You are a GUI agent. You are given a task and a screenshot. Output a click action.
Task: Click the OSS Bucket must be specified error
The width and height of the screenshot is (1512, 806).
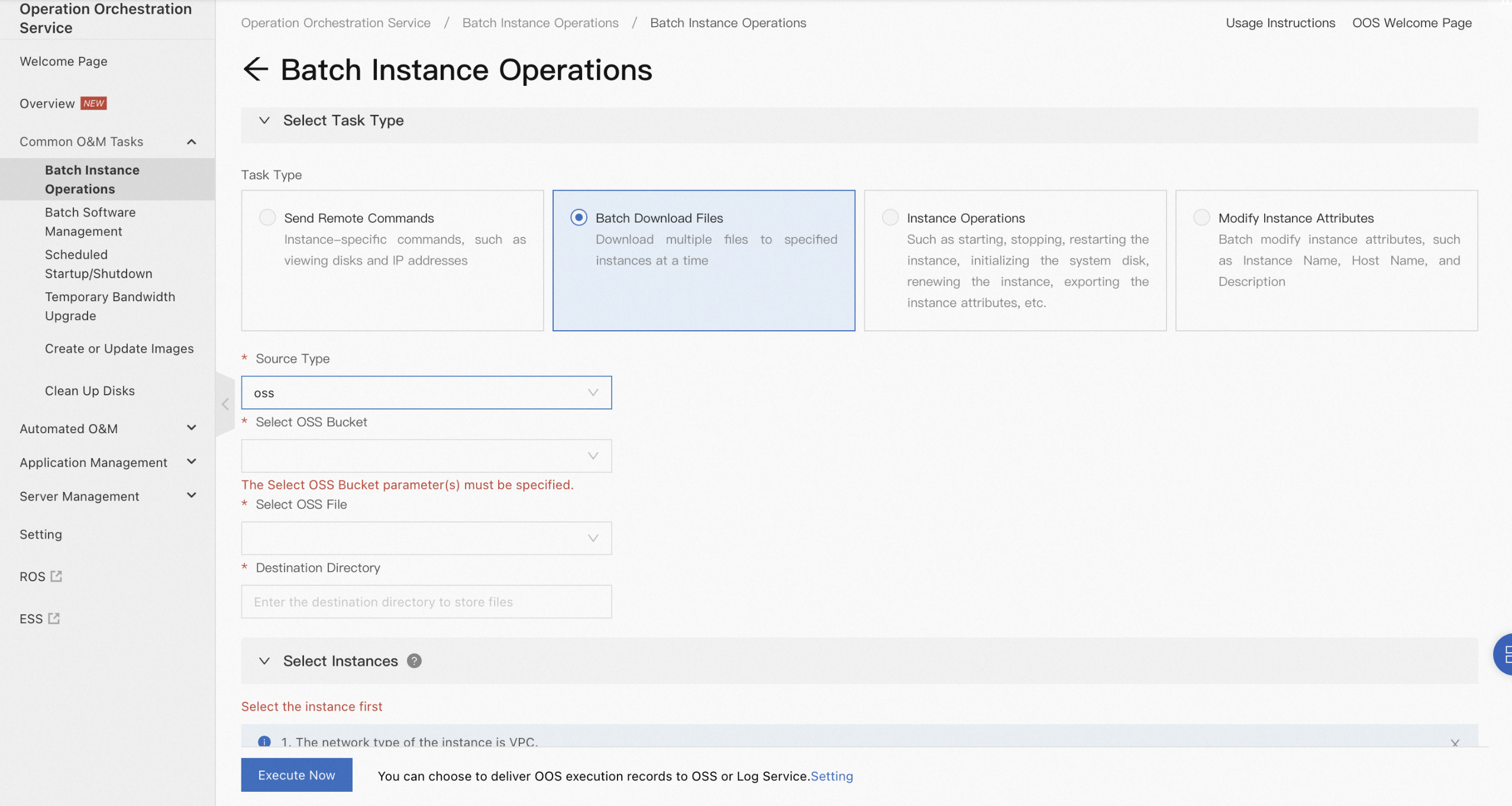(407, 485)
